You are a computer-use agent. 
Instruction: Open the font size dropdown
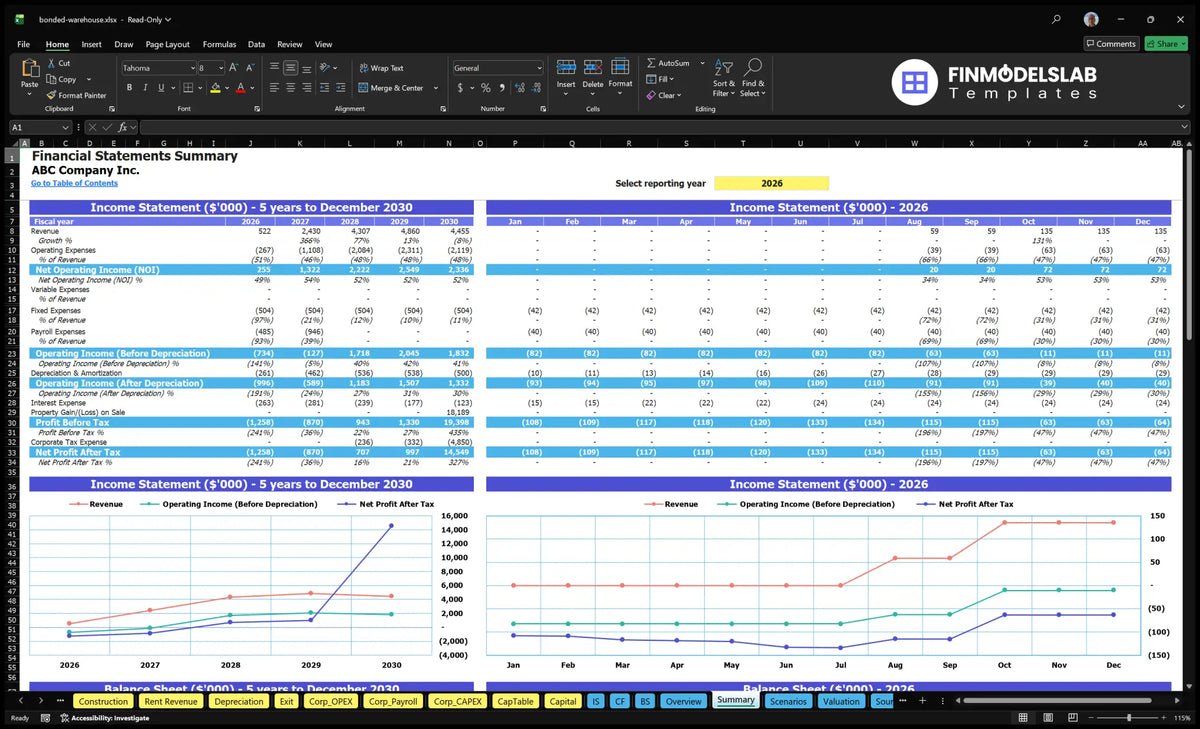click(220, 68)
